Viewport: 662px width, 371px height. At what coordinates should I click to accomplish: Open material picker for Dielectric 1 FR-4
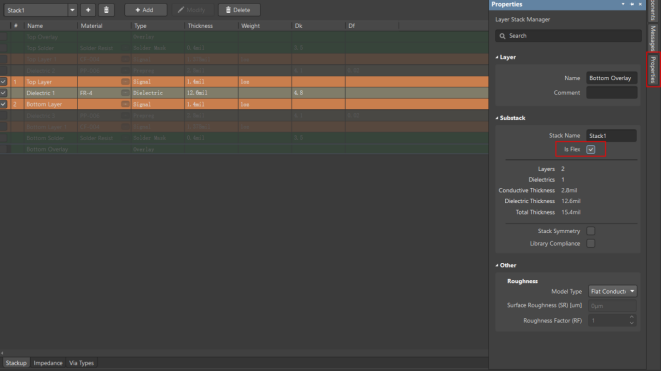(x=125, y=93)
